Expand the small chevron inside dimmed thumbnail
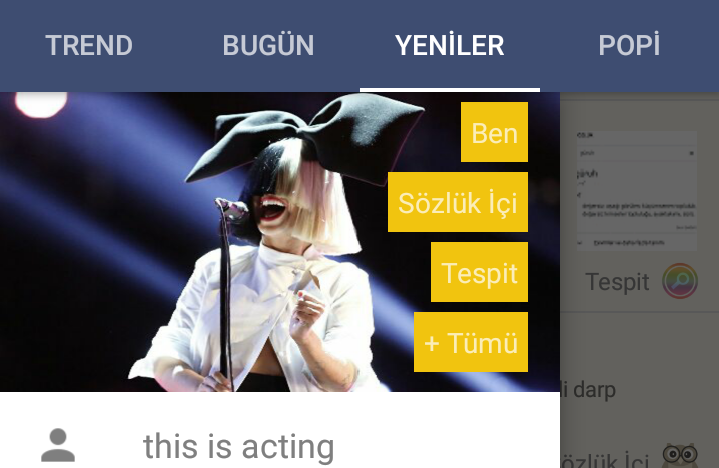This screenshot has height=468, width=719. (580, 242)
